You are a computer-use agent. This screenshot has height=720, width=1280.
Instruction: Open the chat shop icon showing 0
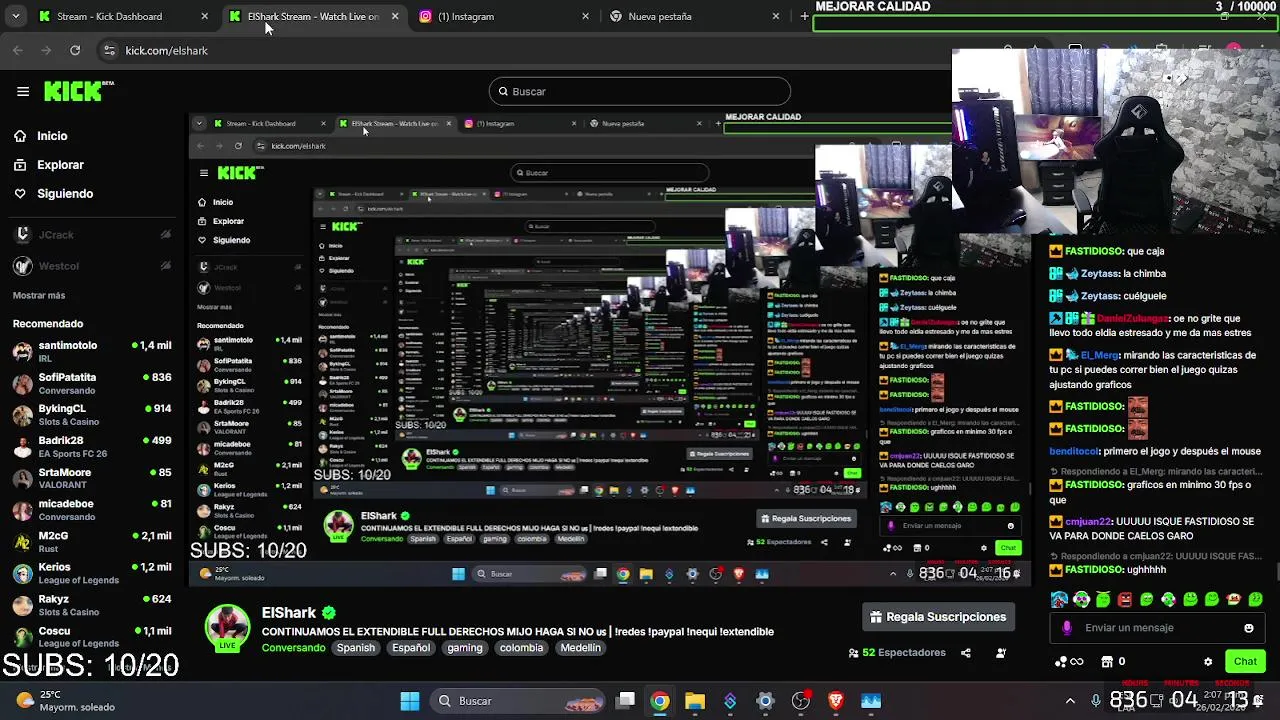pos(1113,661)
